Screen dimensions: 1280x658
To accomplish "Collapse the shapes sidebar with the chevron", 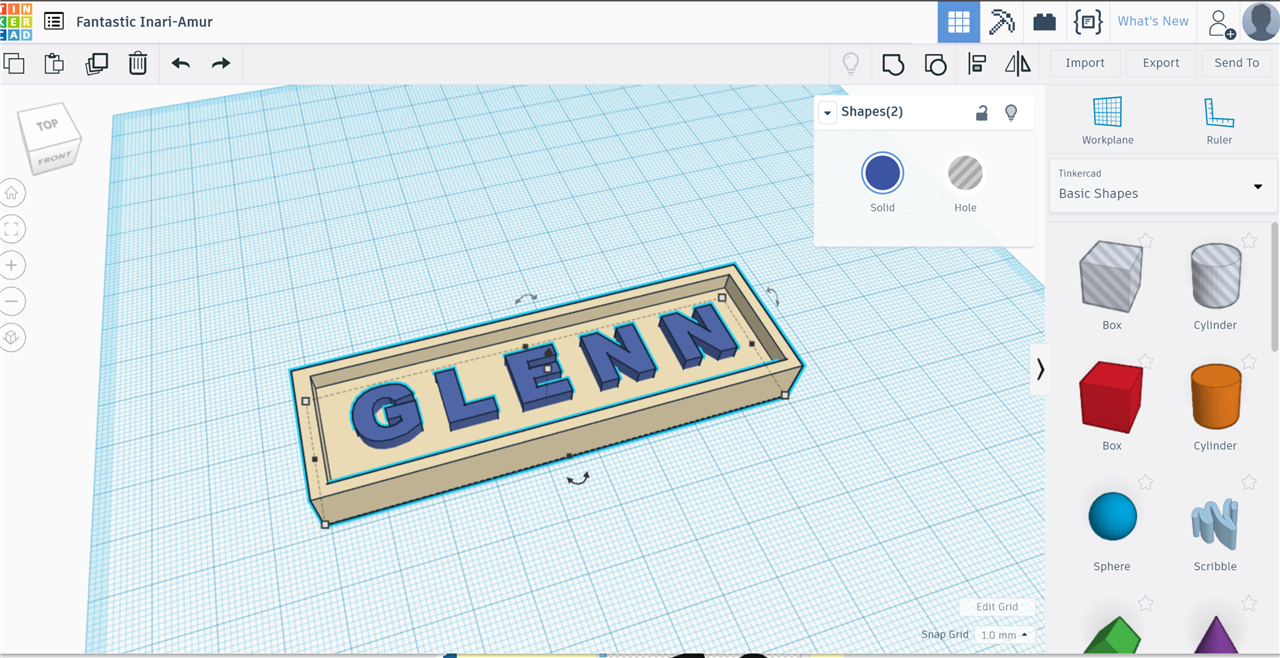I will pyautogui.click(x=1040, y=369).
